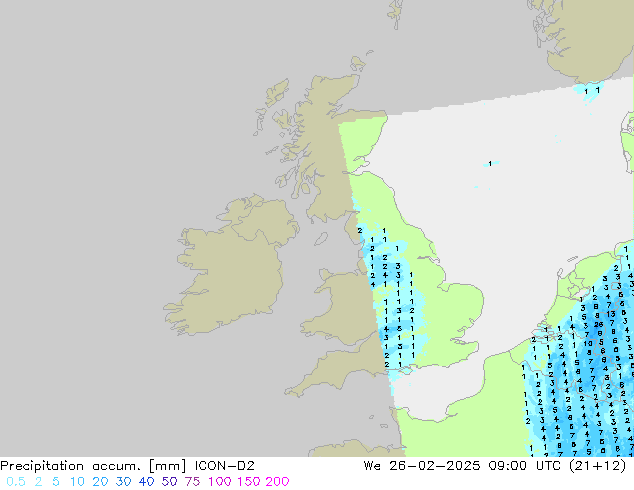
Task: Pick the 30 legend value
Action: 123,482
